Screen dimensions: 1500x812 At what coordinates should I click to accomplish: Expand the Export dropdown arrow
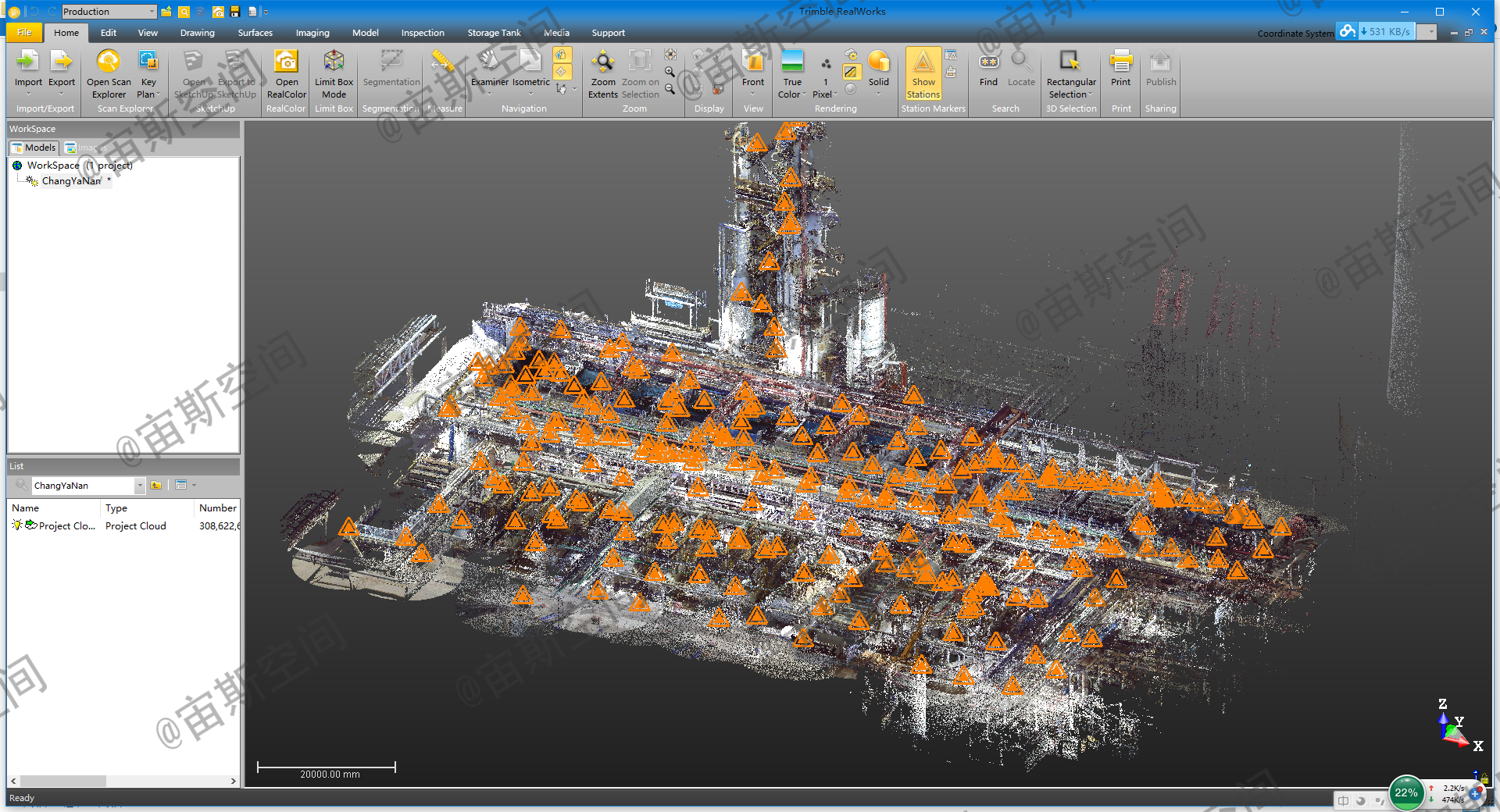[x=61, y=94]
